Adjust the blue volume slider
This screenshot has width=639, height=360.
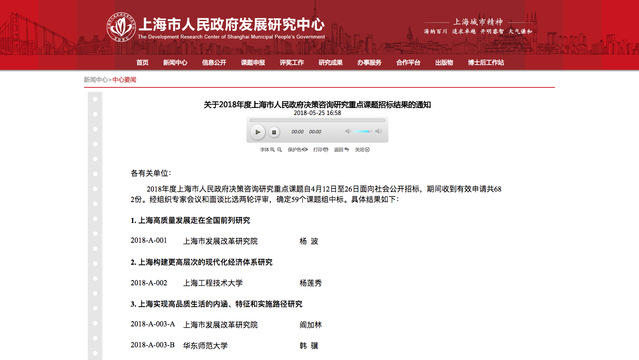point(362,131)
